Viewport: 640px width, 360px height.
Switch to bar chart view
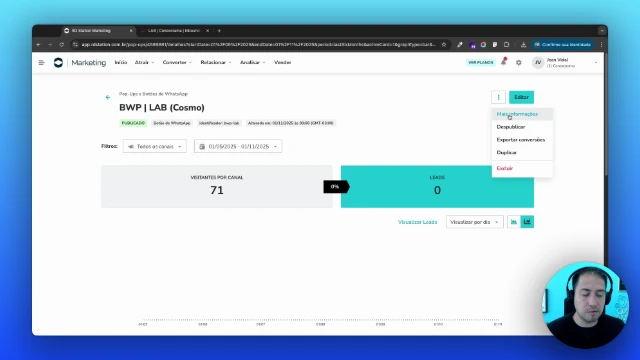coord(527,222)
